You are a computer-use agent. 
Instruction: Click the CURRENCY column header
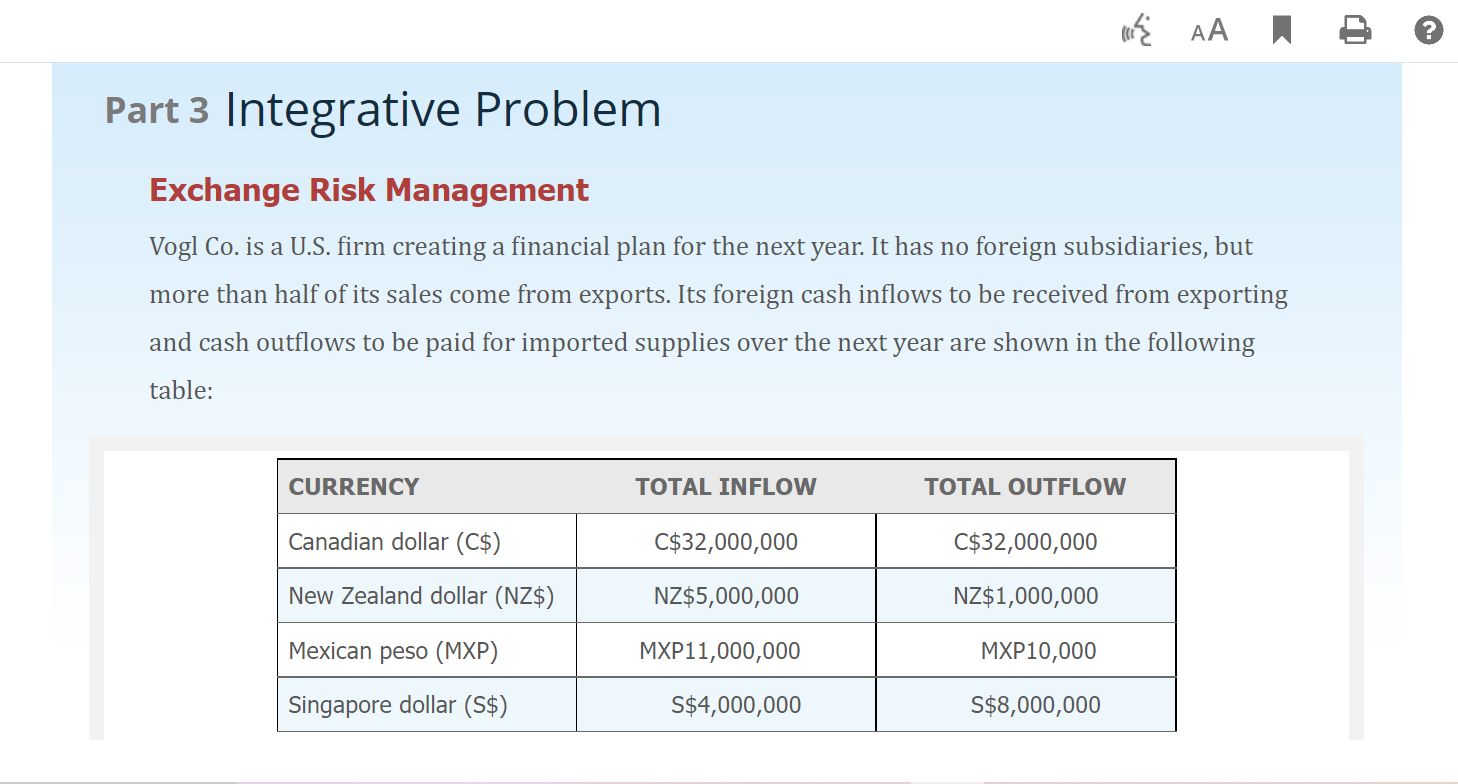(353, 486)
